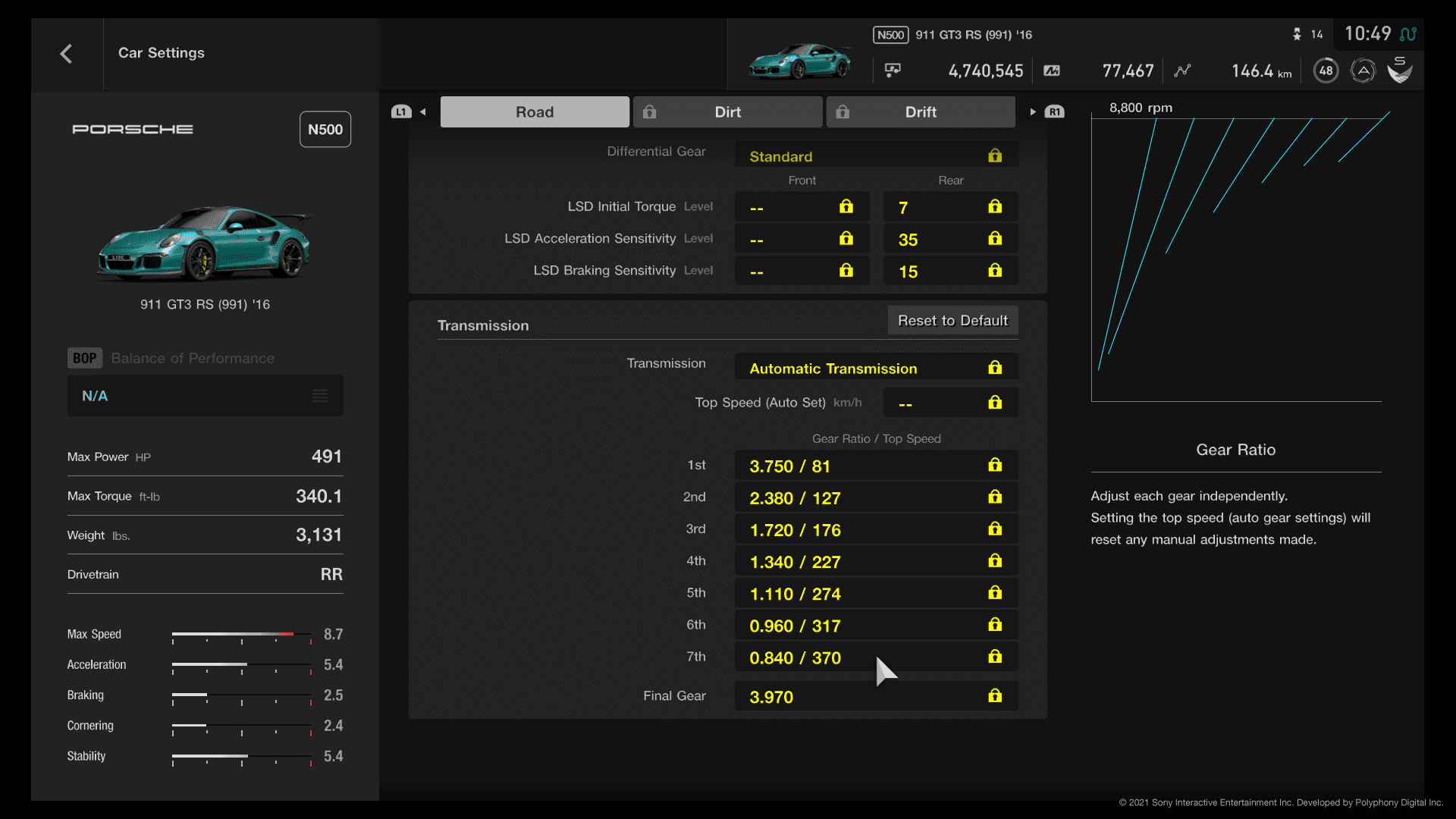Click lock icon on Drift tab
This screenshot has width=1456, height=819.
pyautogui.click(x=843, y=112)
